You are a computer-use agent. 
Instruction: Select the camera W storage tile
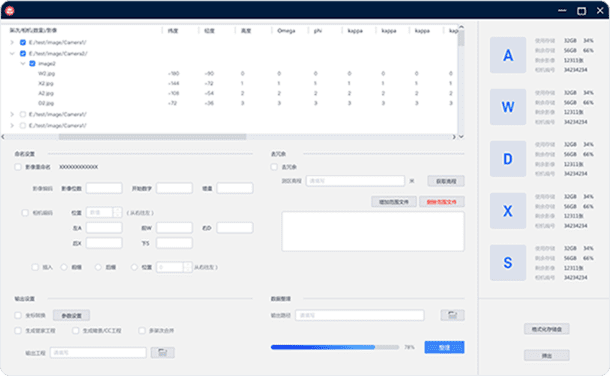[508, 107]
